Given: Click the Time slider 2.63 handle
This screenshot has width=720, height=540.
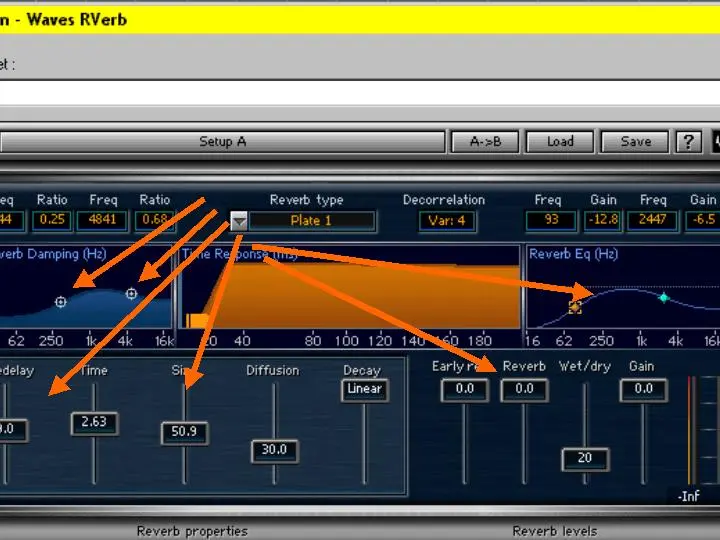Looking at the screenshot, I should click(95, 423).
